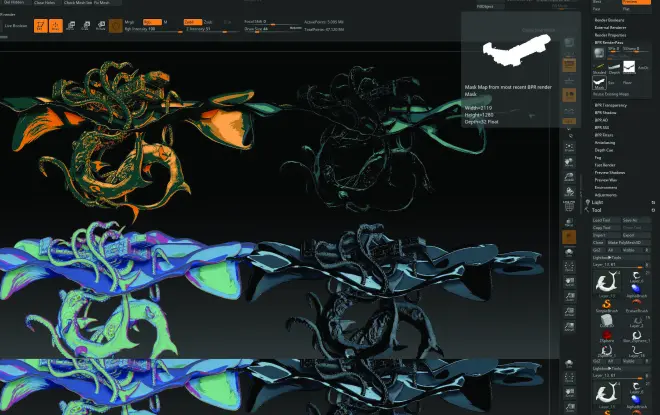Choose the SimpleBrush tool icon

click(605, 306)
